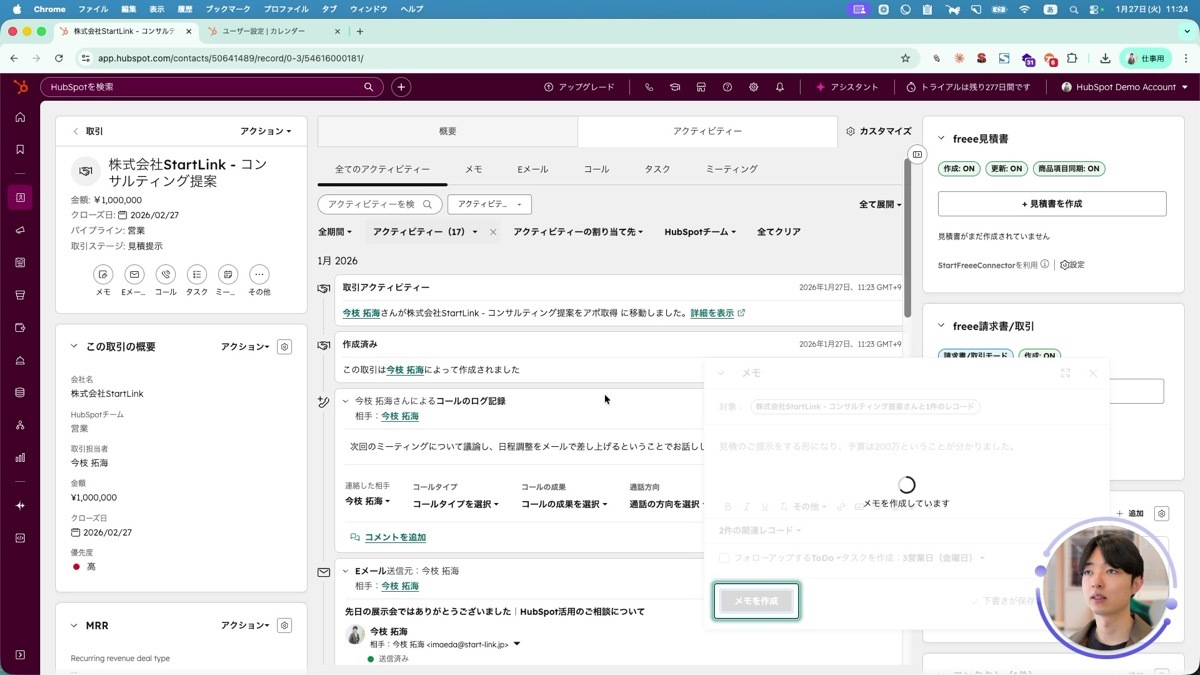
Task: Open the アクション dropdown above the deal title
Action: point(264,131)
